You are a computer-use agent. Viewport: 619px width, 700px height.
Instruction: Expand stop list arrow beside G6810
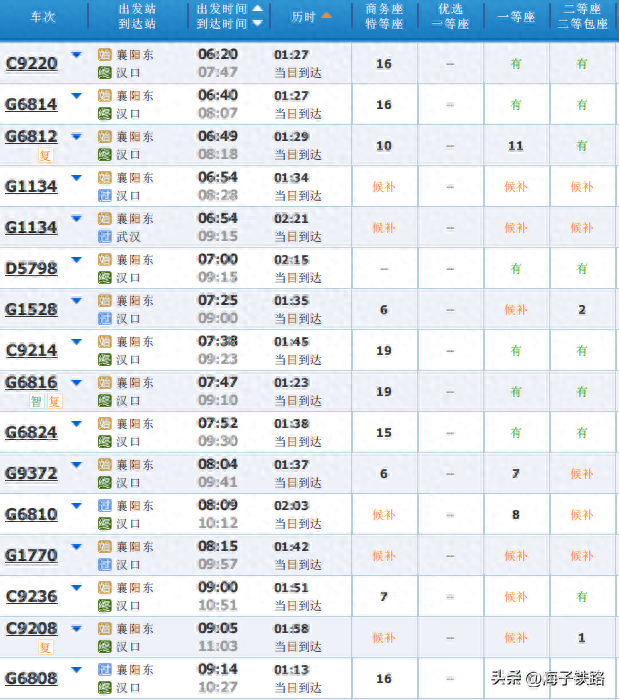pos(77,506)
